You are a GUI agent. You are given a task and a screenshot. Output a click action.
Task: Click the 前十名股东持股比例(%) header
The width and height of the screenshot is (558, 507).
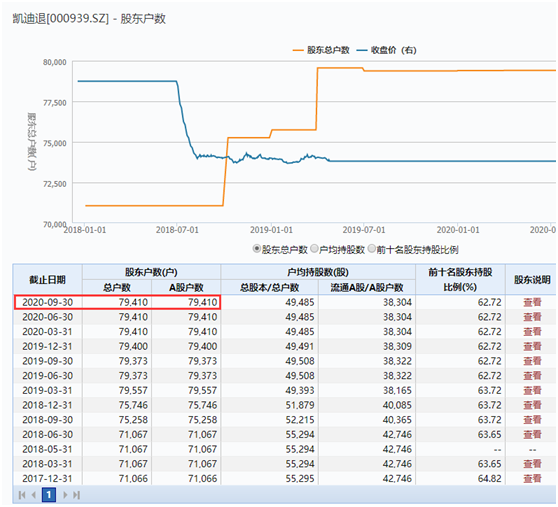pos(460,280)
